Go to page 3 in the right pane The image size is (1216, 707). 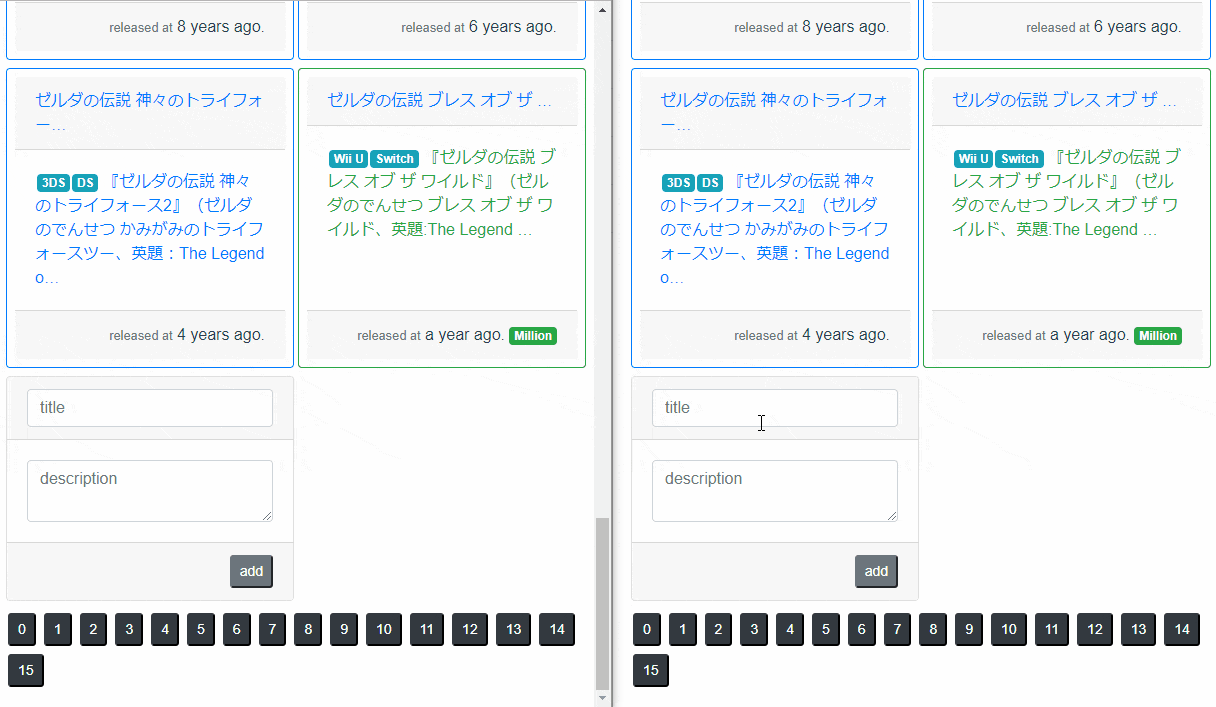754,629
